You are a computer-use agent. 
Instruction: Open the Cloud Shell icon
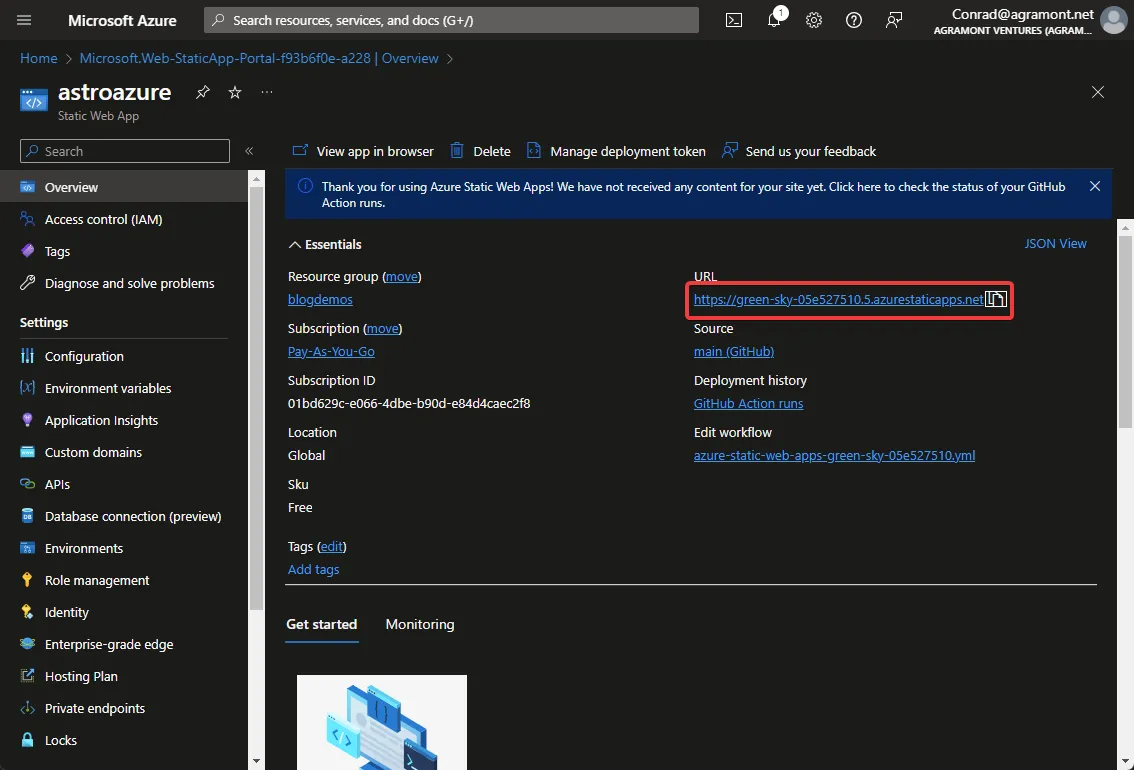733,20
